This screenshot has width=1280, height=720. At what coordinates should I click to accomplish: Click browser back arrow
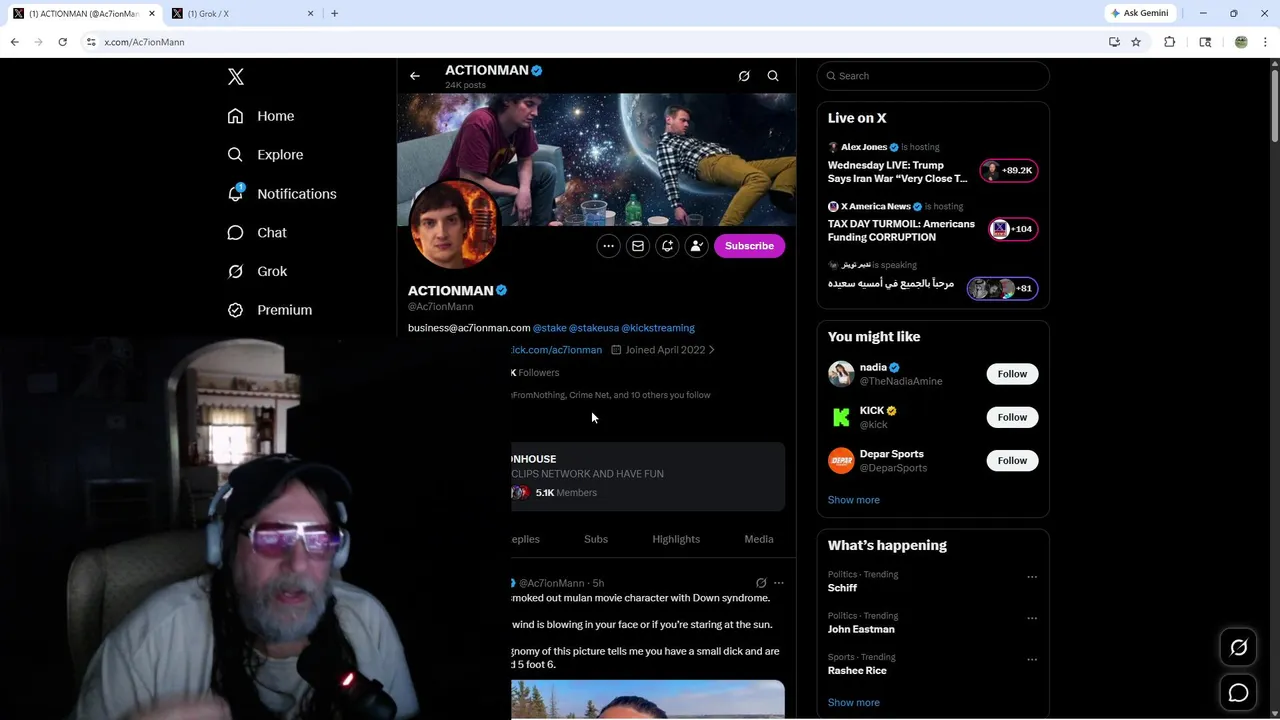[14, 42]
